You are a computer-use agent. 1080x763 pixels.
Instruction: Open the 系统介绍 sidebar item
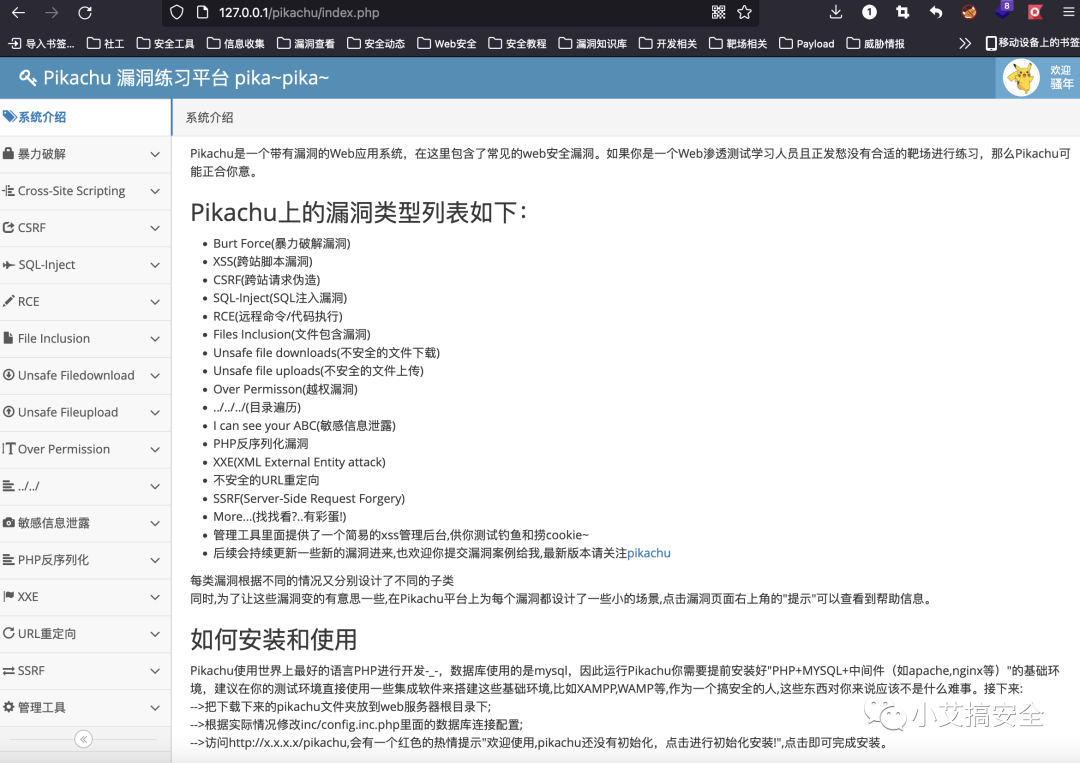85,117
